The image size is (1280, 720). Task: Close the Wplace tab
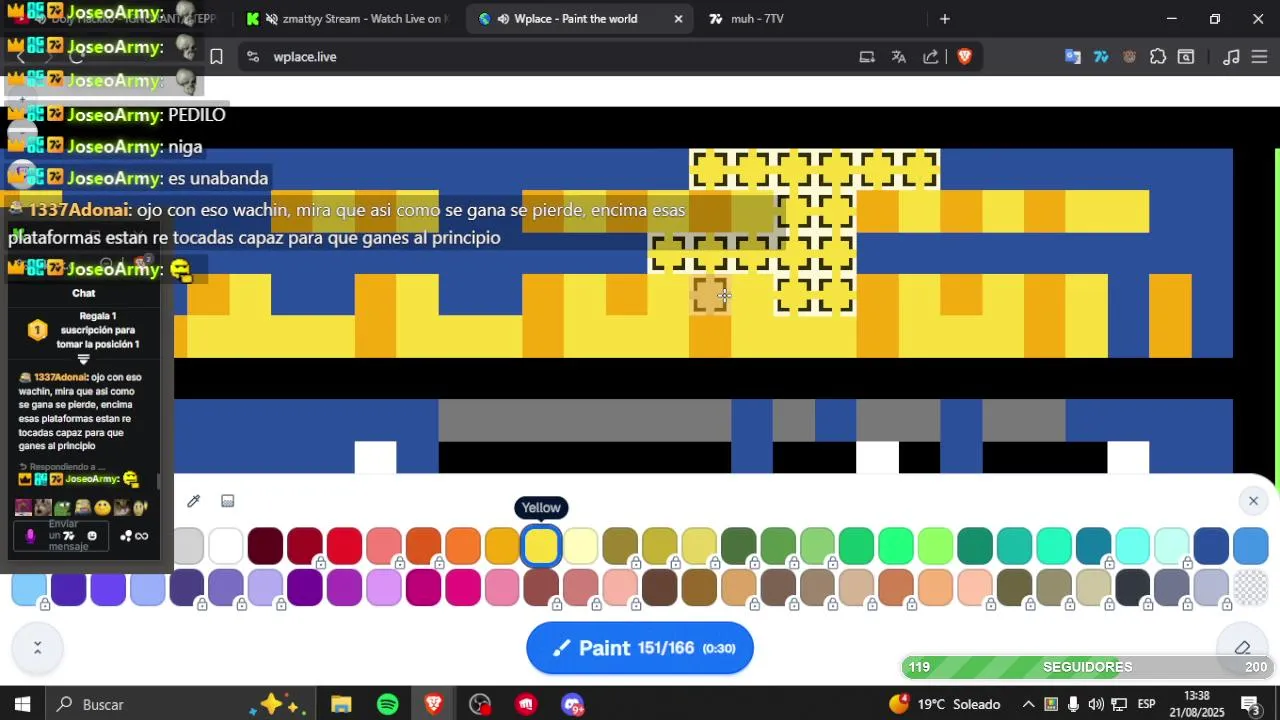coord(679,19)
